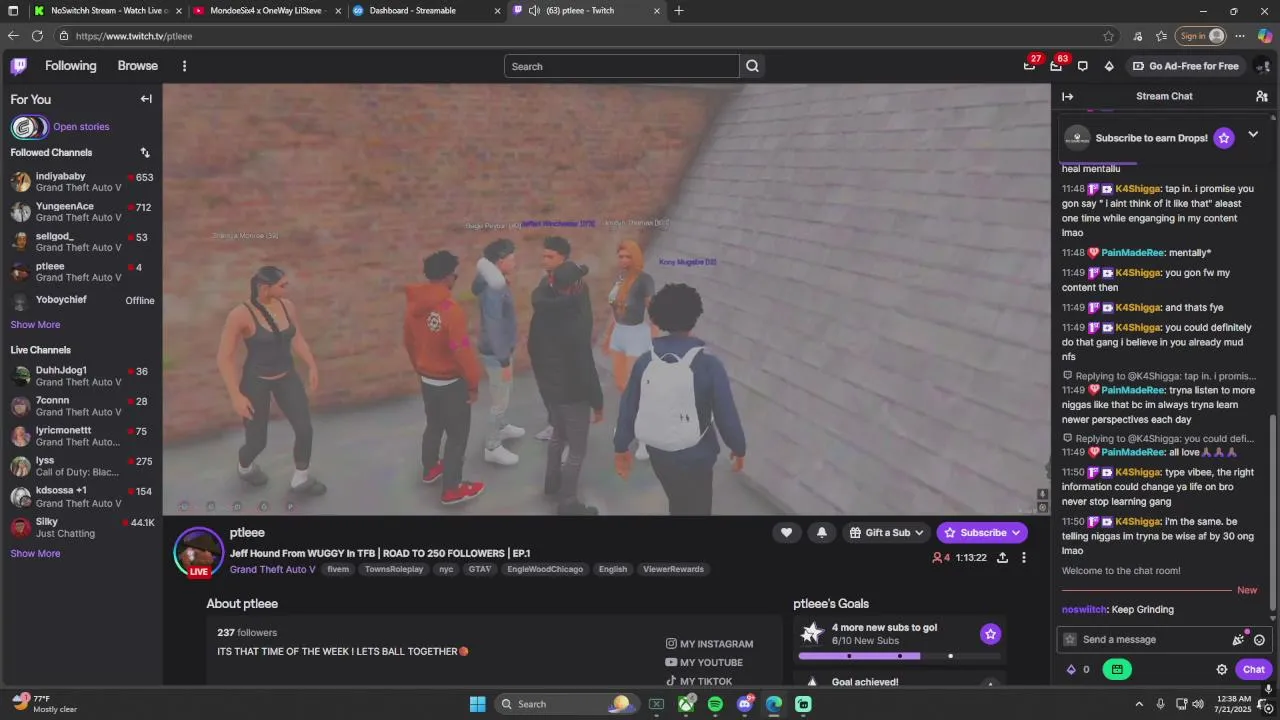Open ptleee's live avatar
This screenshot has width=1280, height=720.
point(198,552)
